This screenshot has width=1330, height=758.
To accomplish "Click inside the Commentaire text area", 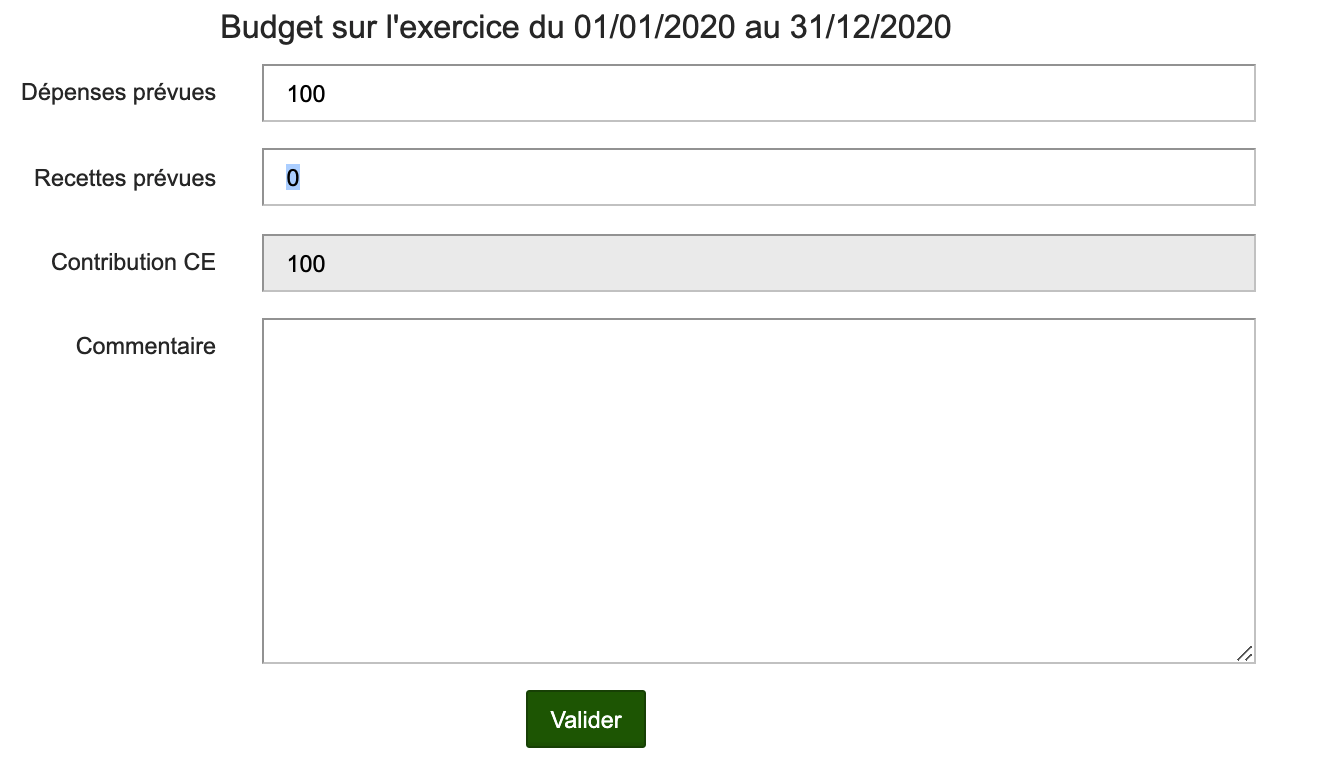I will (x=758, y=490).
